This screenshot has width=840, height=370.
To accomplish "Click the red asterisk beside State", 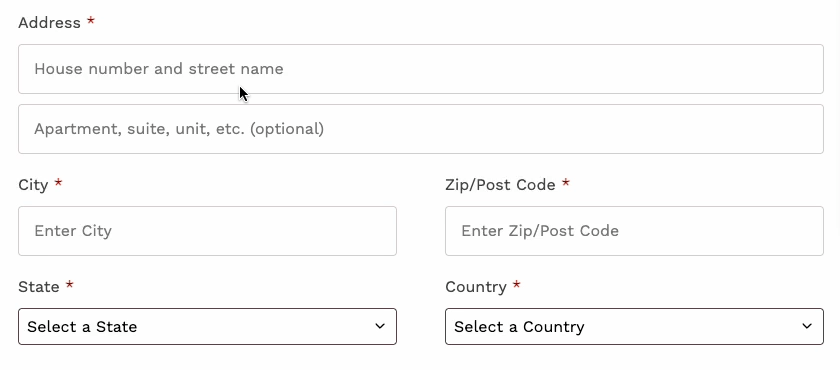I will point(70,285).
